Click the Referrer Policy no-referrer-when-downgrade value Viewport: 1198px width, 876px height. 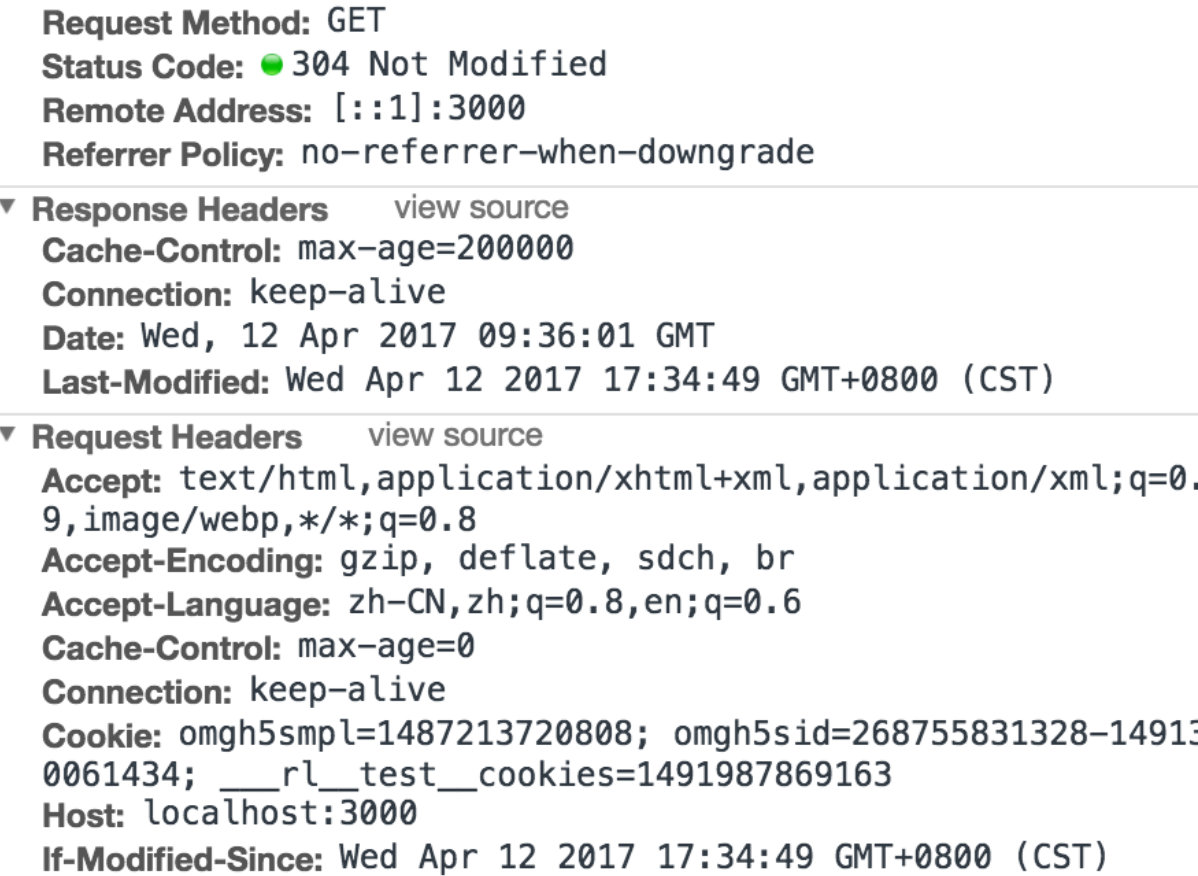pos(558,153)
